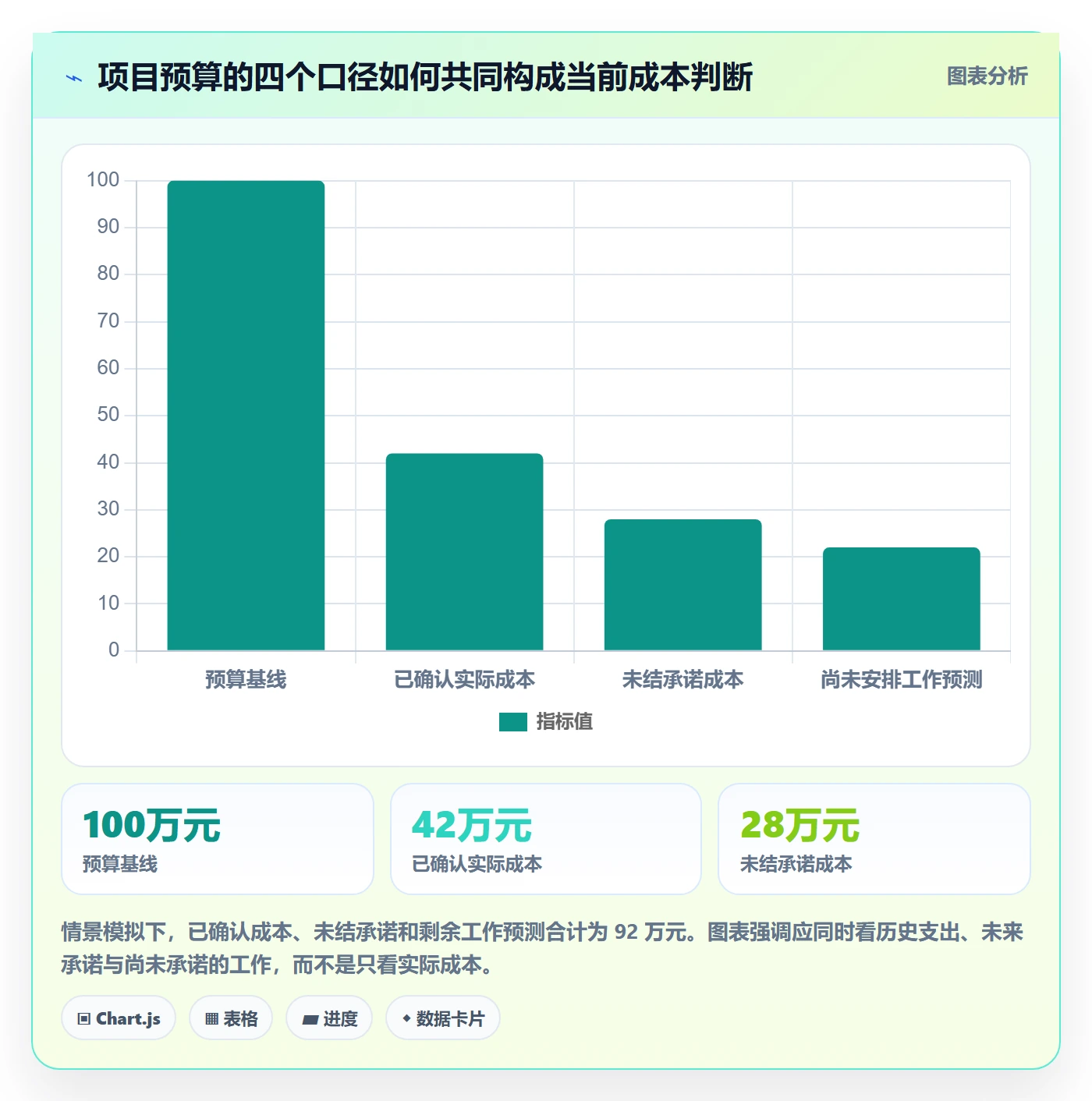Screen dimensions: 1092x1101
Task: Click the 42万元 value in the data card
Action: click(472, 825)
